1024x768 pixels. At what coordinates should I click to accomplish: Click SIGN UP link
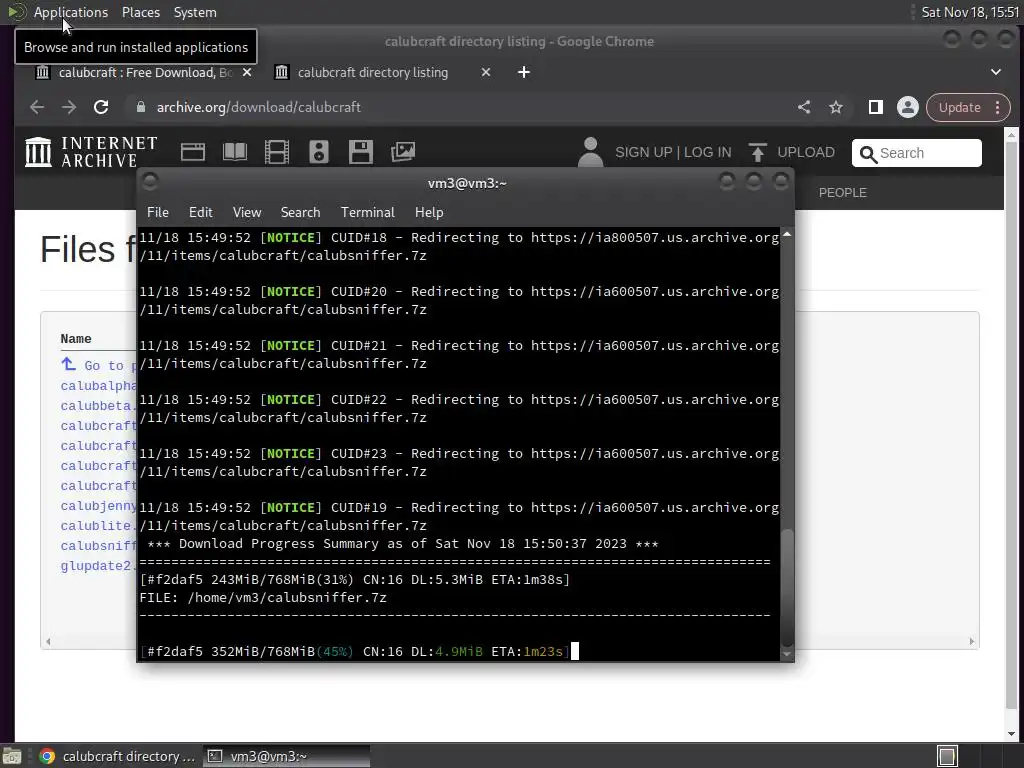[643, 152]
